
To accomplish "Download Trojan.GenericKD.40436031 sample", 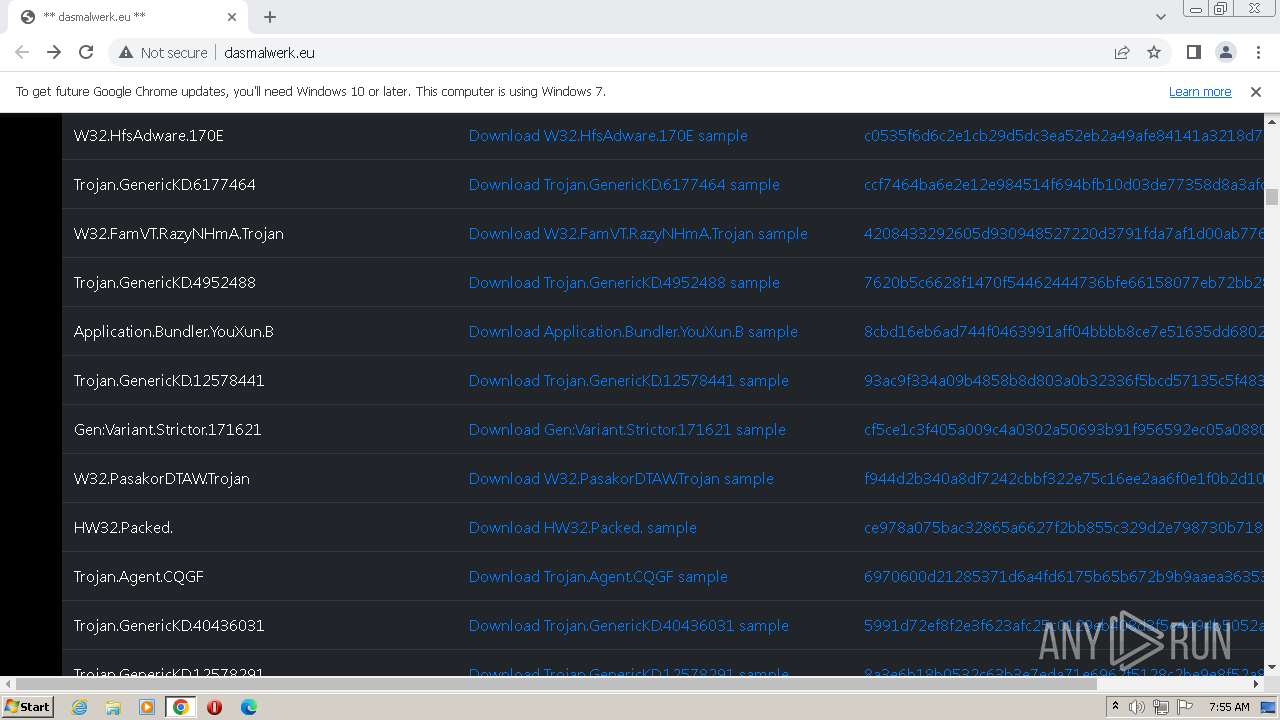I will pyautogui.click(x=629, y=625).
